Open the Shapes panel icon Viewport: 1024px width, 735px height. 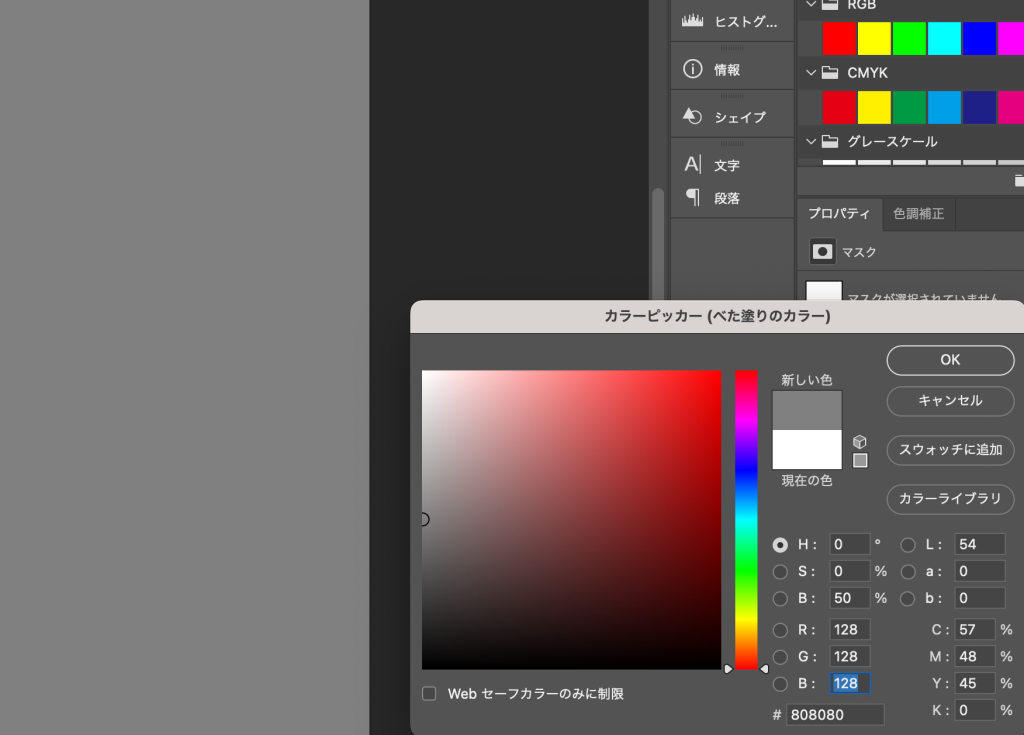click(692, 117)
